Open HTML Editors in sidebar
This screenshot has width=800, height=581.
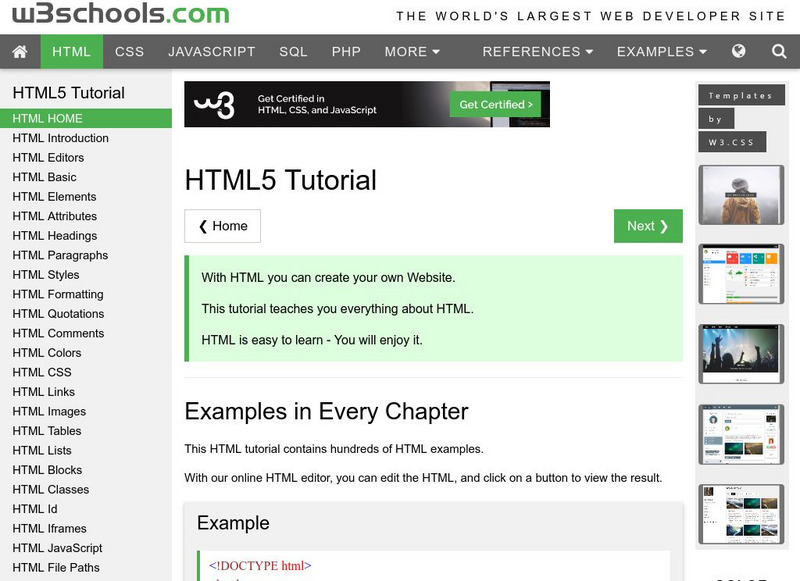point(86,158)
